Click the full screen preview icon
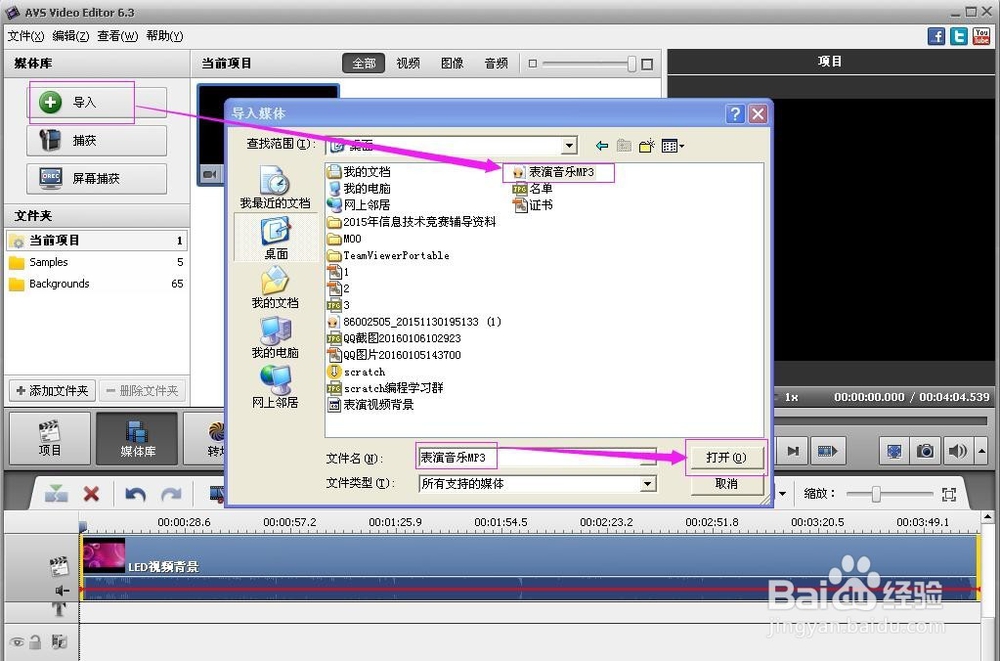Viewport: 1000px width, 661px height. pos(894,451)
